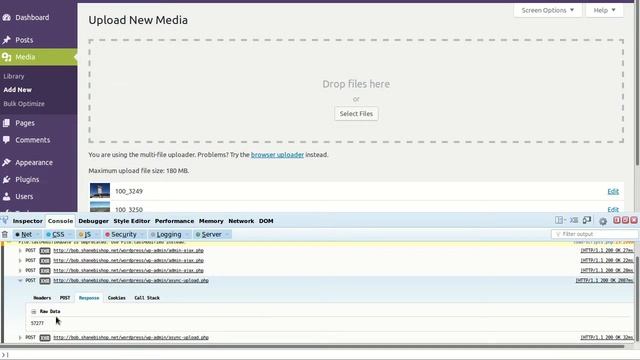Toggle the Security console filter
Viewport: 640px width, 360px height.
point(121,234)
